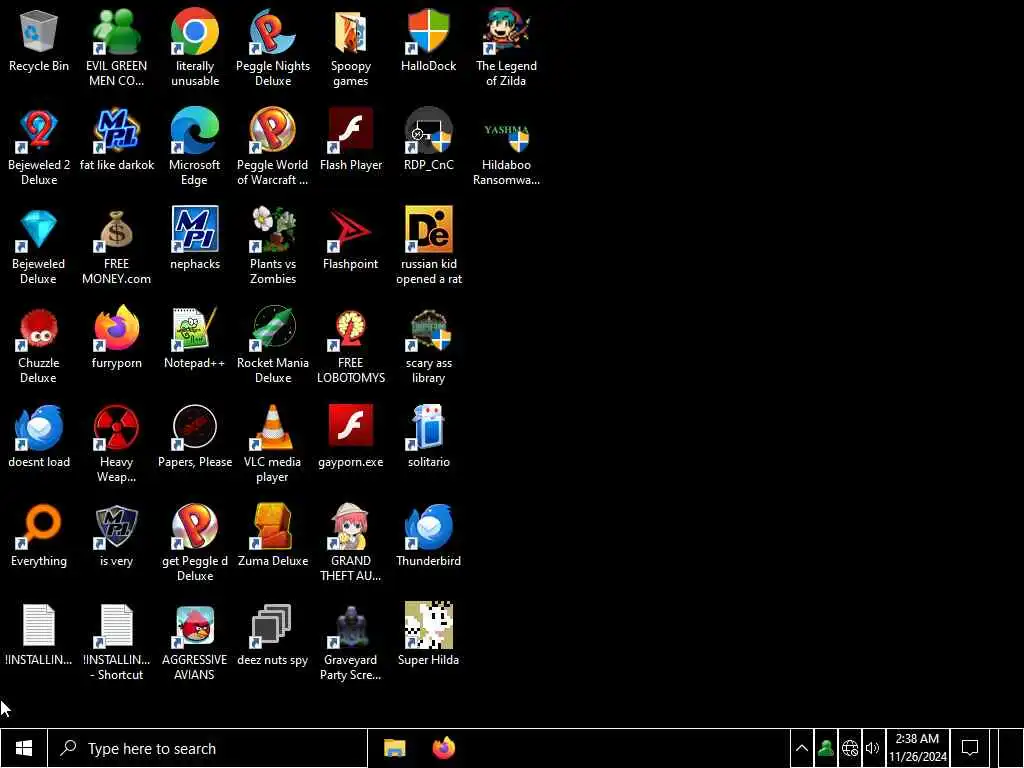Click the AGGRESSIVE AVIANS red bird icon

click(x=195, y=626)
